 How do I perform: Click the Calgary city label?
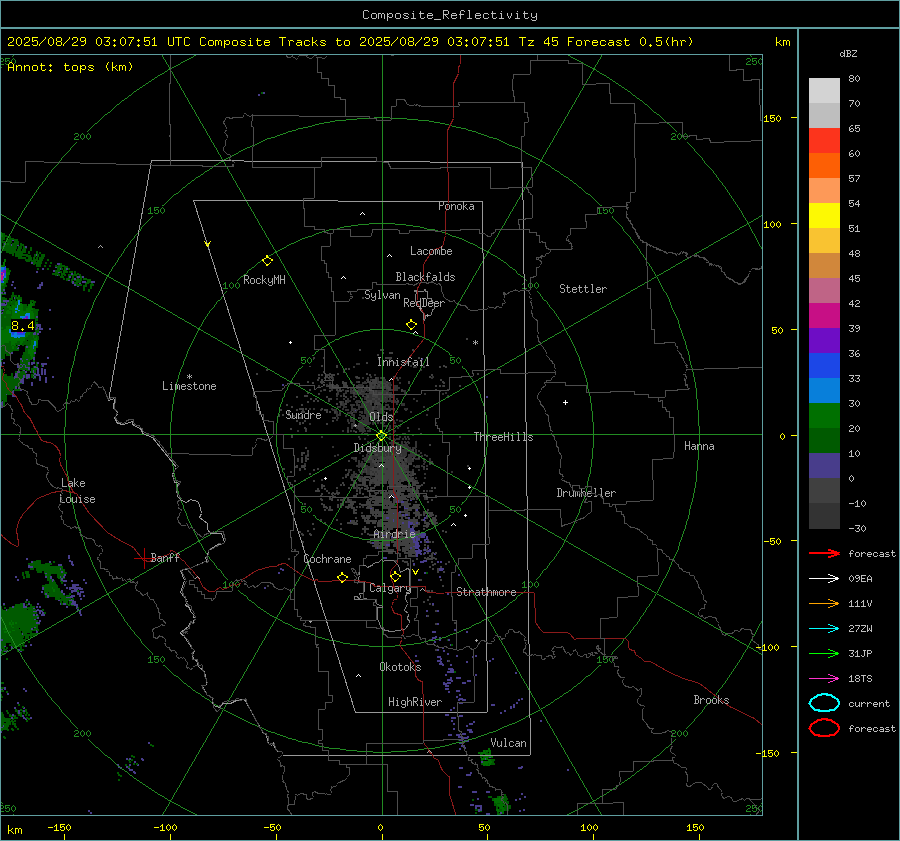(x=390, y=588)
